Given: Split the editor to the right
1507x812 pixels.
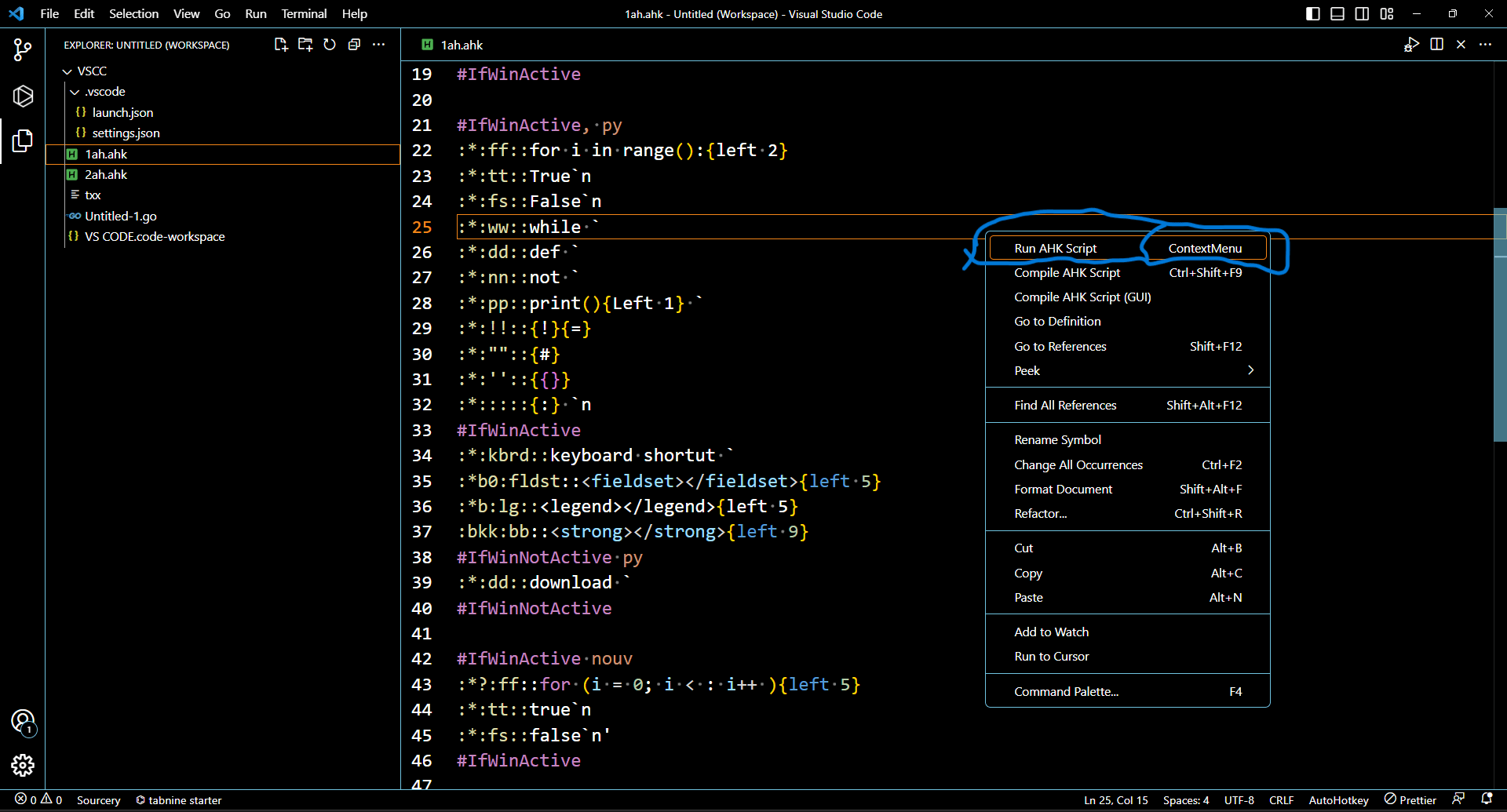Looking at the screenshot, I should 1436,45.
